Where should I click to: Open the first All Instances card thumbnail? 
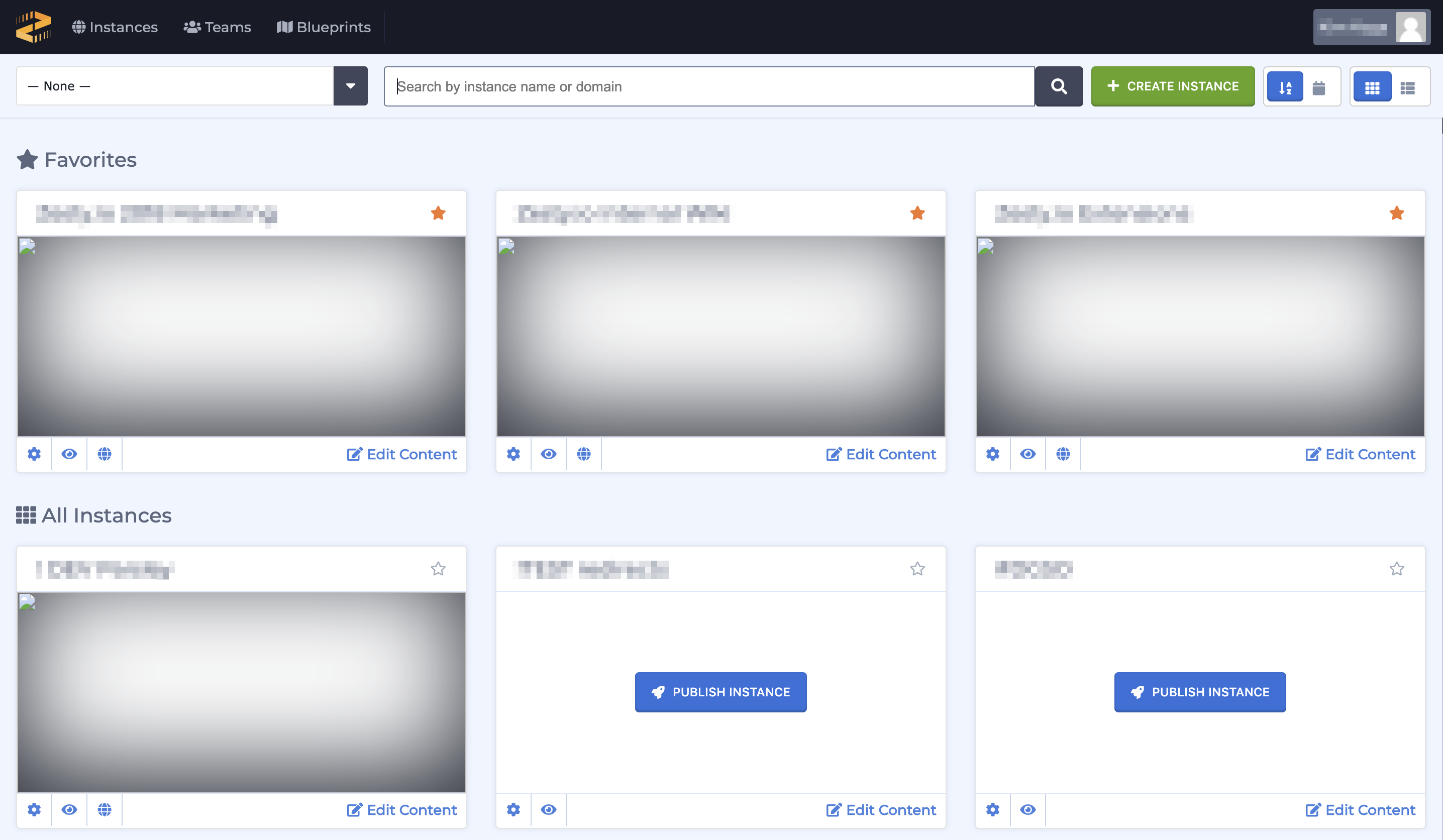coord(242,692)
